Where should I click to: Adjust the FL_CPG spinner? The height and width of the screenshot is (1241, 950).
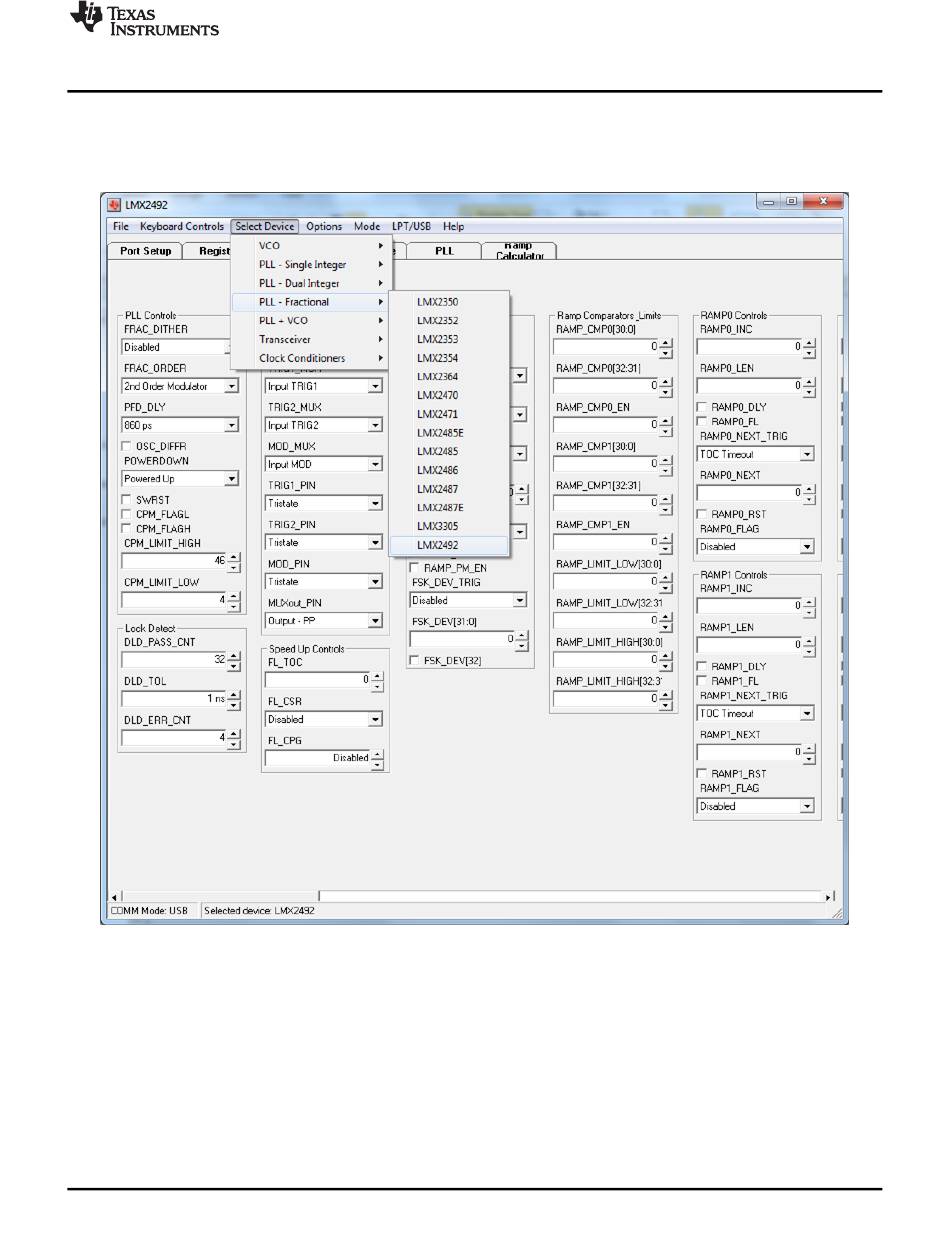377,758
